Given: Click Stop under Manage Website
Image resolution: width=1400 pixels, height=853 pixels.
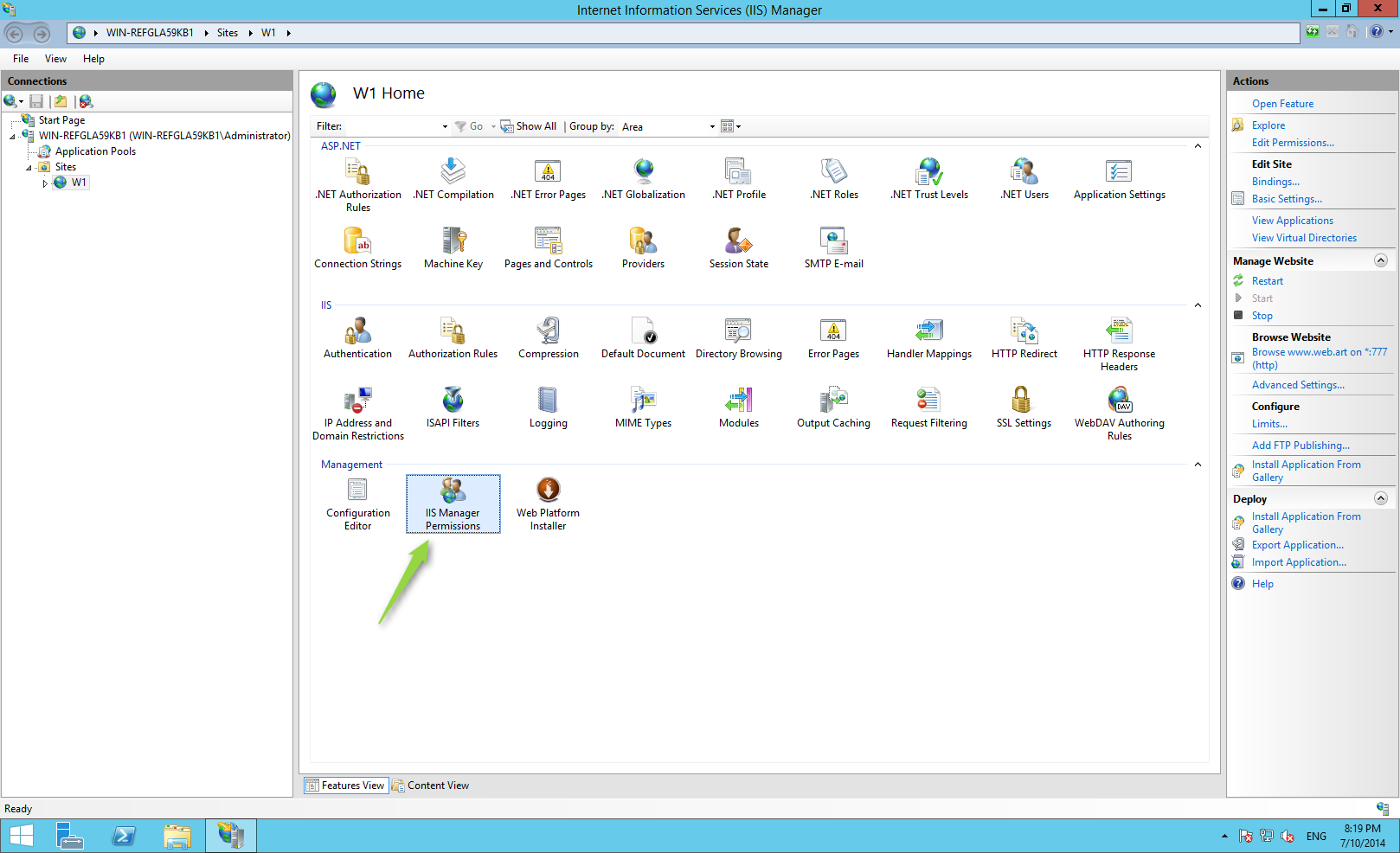Looking at the screenshot, I should 1262,316.
